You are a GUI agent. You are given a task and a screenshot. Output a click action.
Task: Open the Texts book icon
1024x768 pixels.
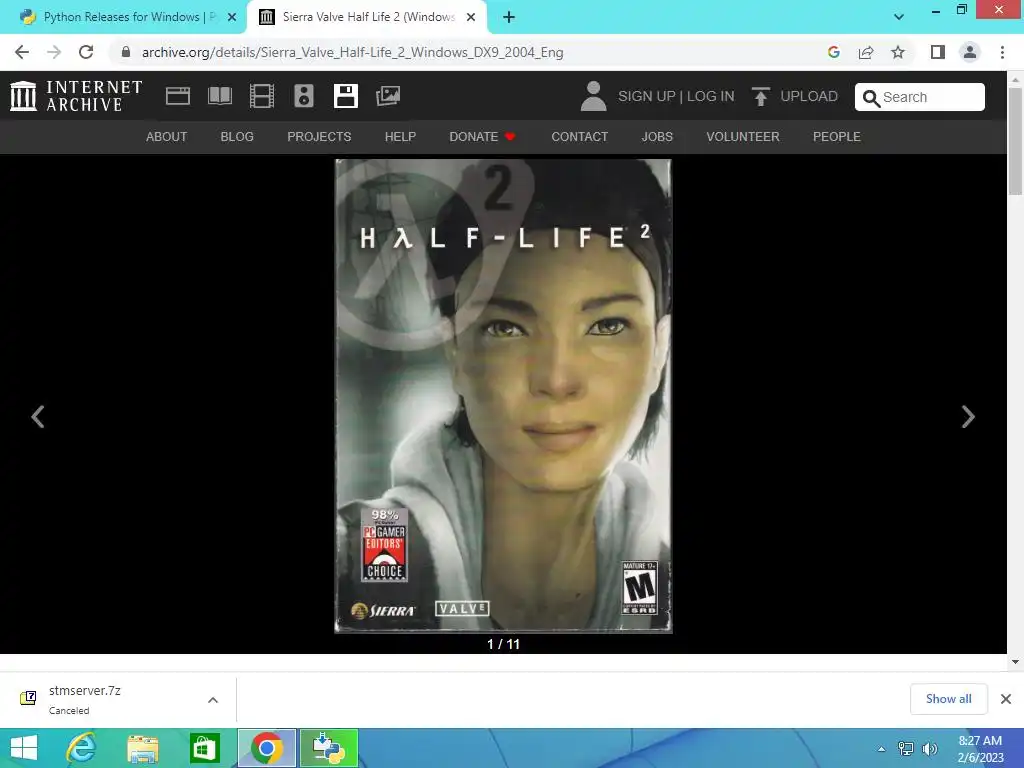coord(220,96)
